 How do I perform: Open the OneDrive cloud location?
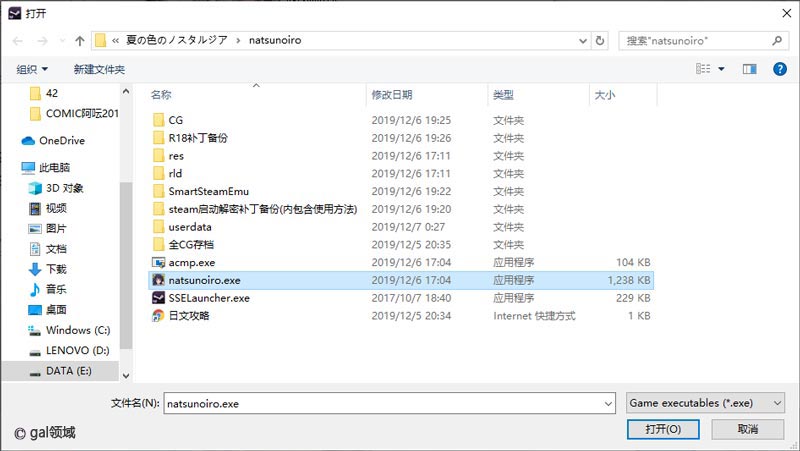[x=61, y=141]
